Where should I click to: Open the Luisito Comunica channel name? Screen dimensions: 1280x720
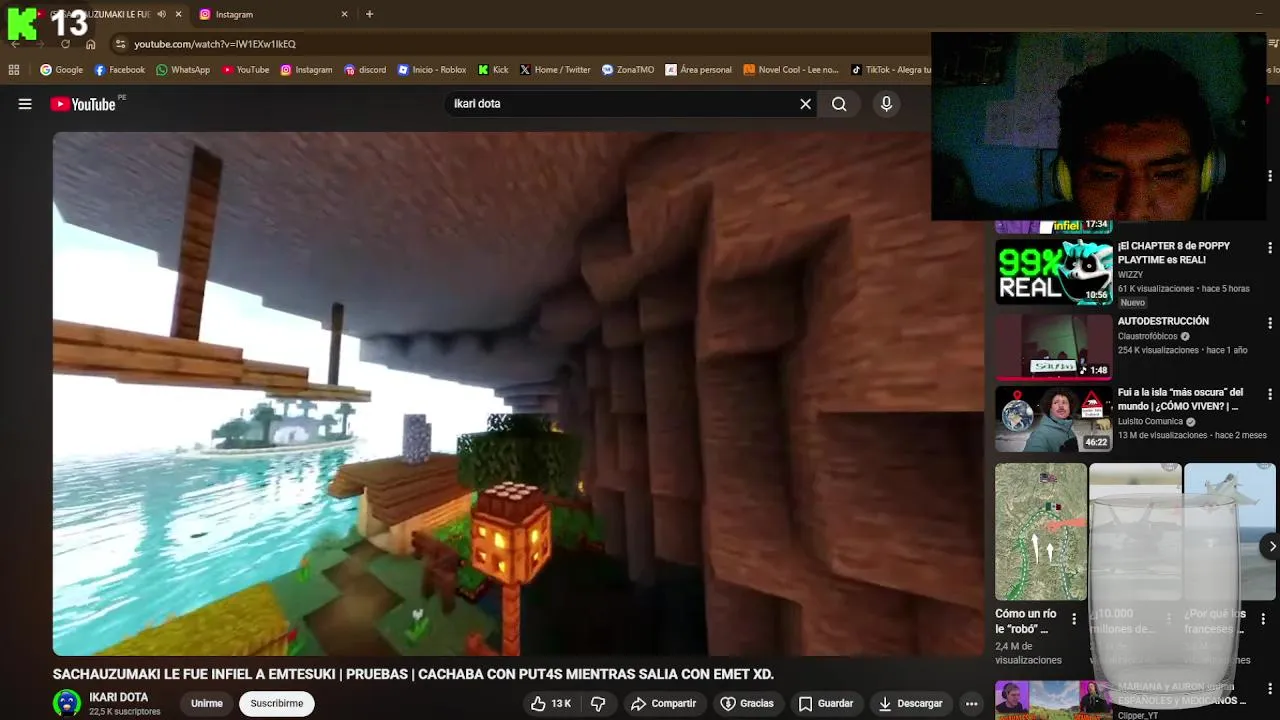(x=1150, y=421)
